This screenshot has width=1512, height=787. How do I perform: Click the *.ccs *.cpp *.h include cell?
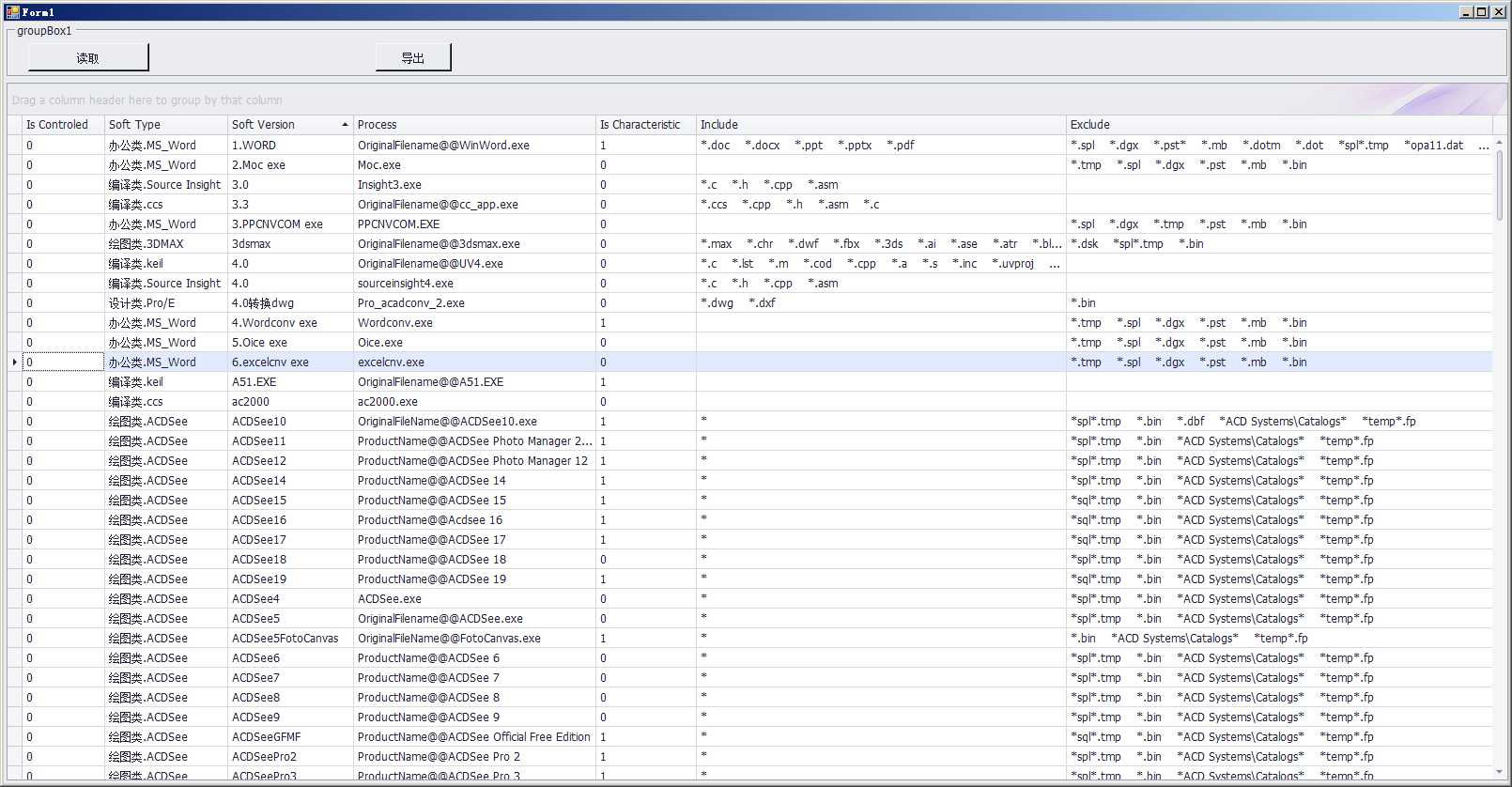coord(881,204)
